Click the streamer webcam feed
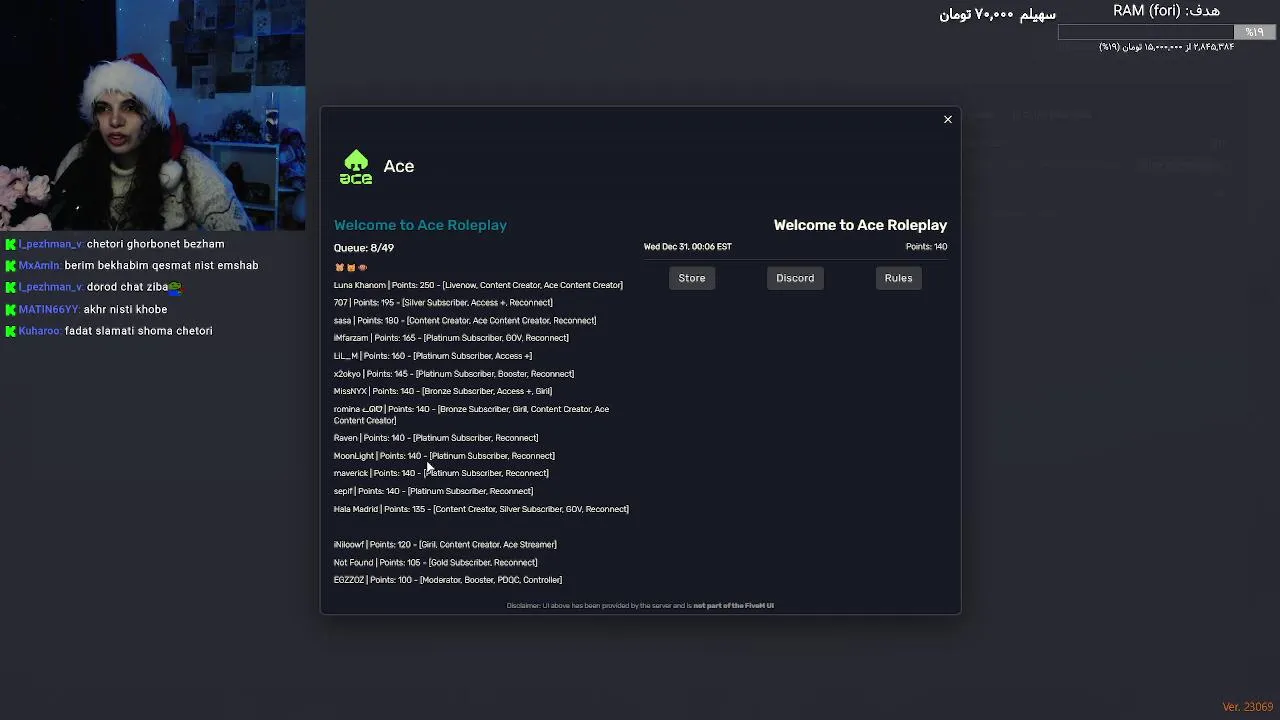This screenshot has height=720, width=1280. tap(152, 115)
